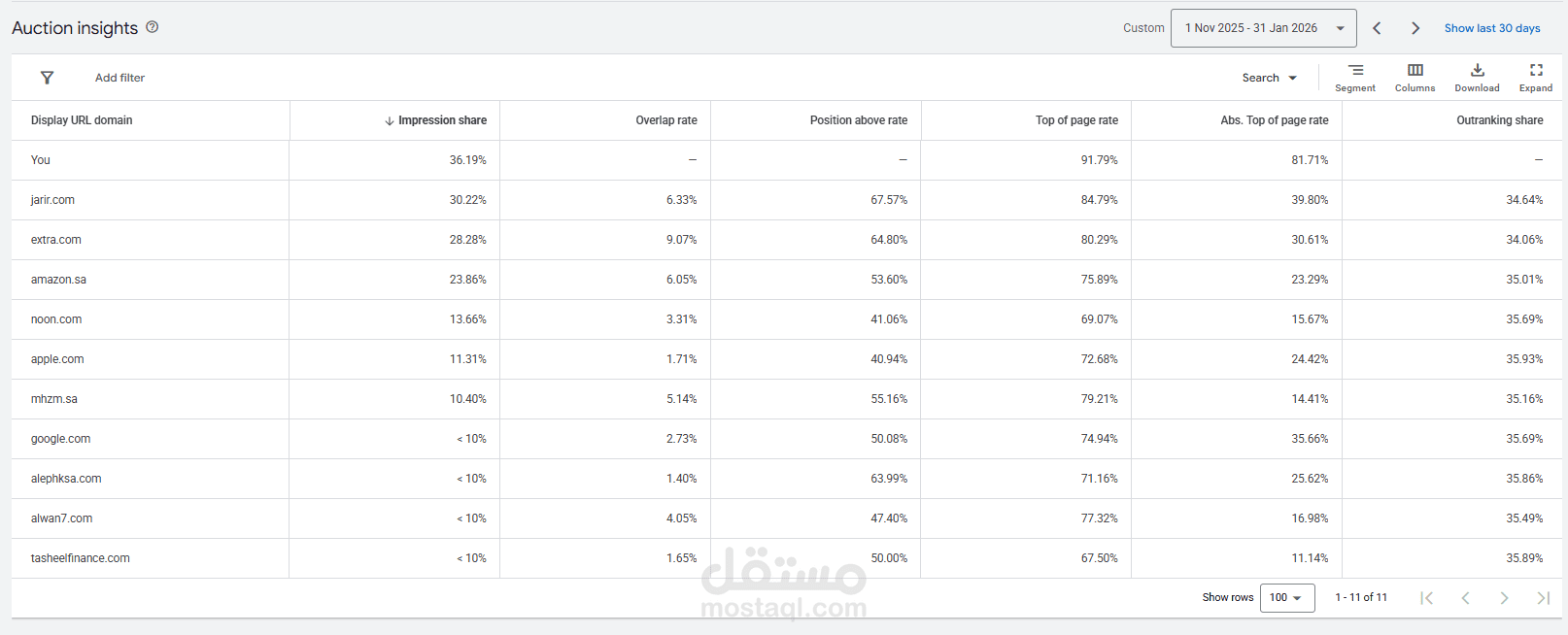
Task: Click the Auction insights help icon
Action: point(153,27)
